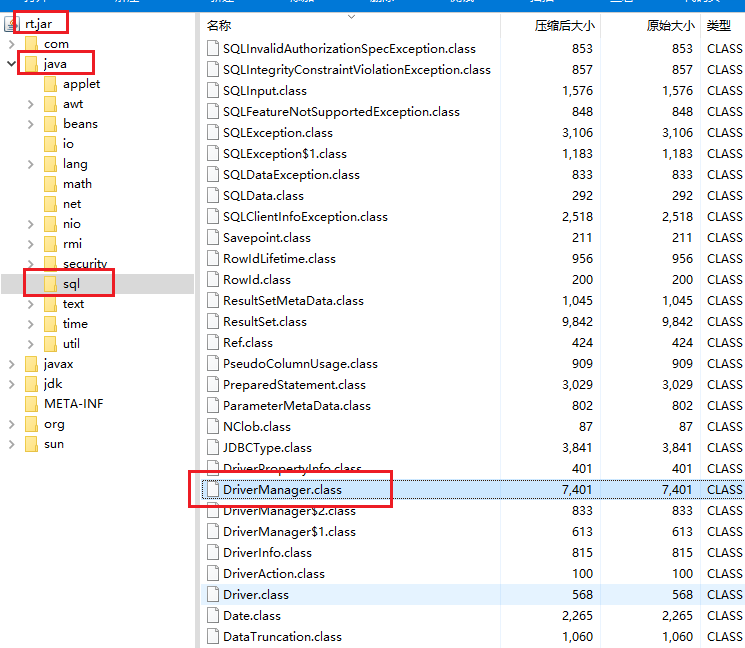Click file icon of DataTruncation.class
Screen dimensions: 745x648
click(213, 637)
